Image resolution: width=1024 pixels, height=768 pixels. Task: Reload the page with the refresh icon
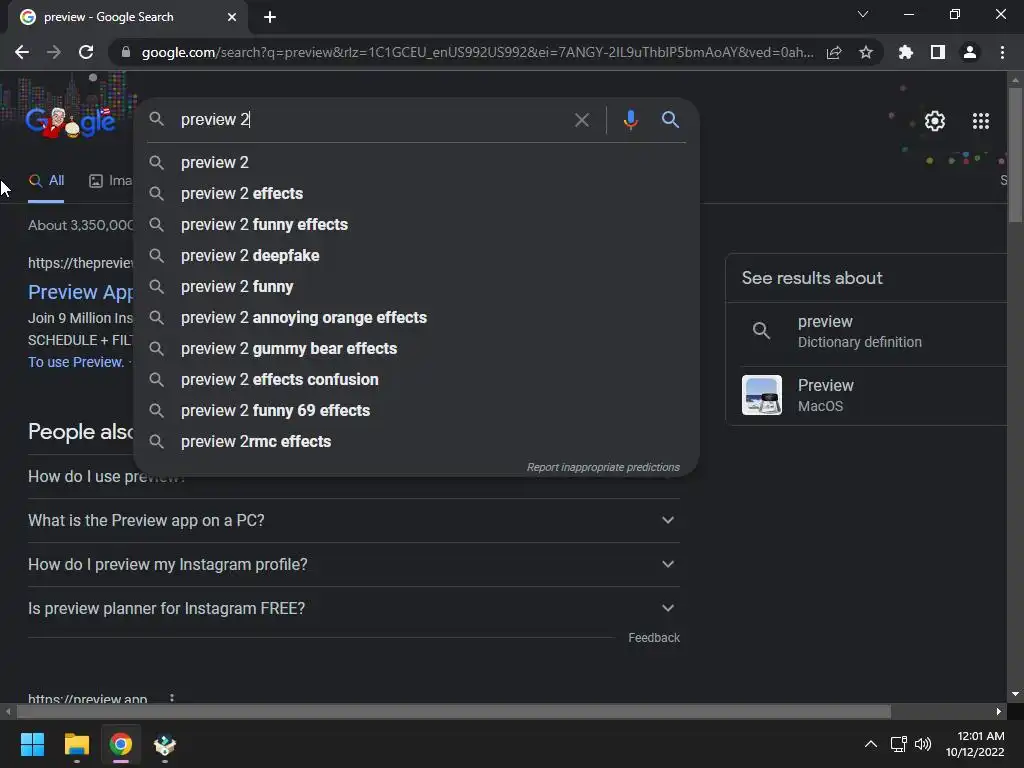[x=86, y=52]
